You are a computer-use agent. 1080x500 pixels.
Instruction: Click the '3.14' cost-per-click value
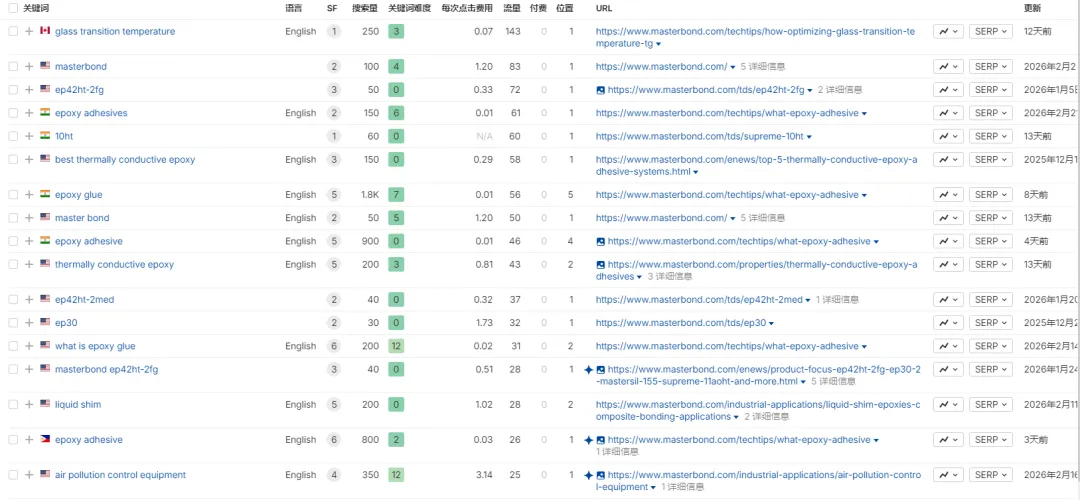click(484, 475)
